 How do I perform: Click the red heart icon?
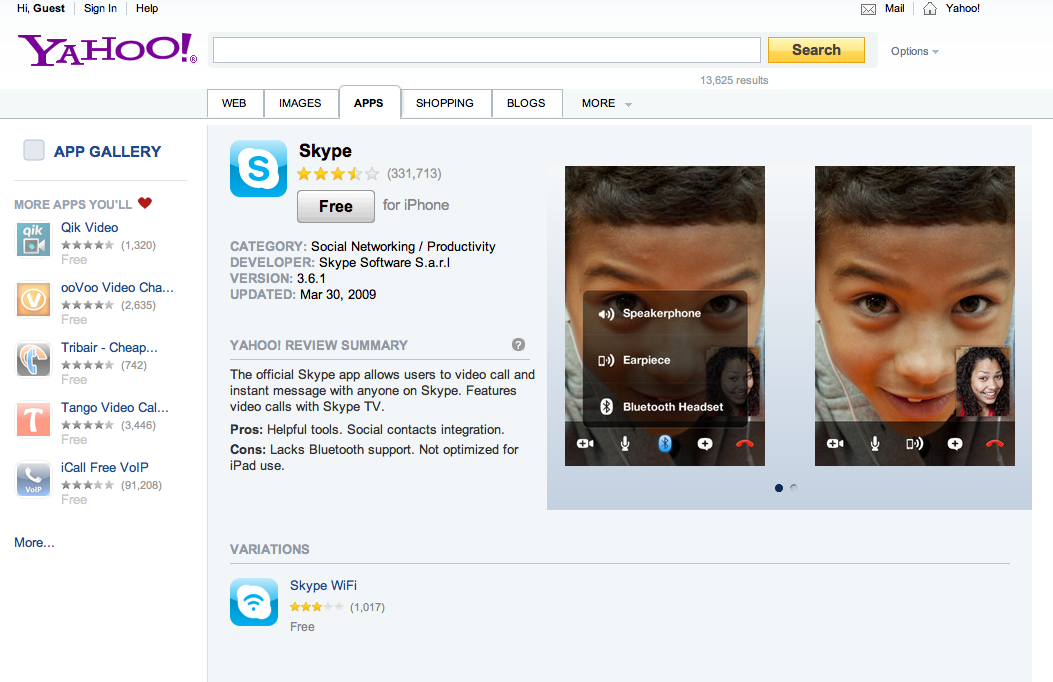point(145,203)
